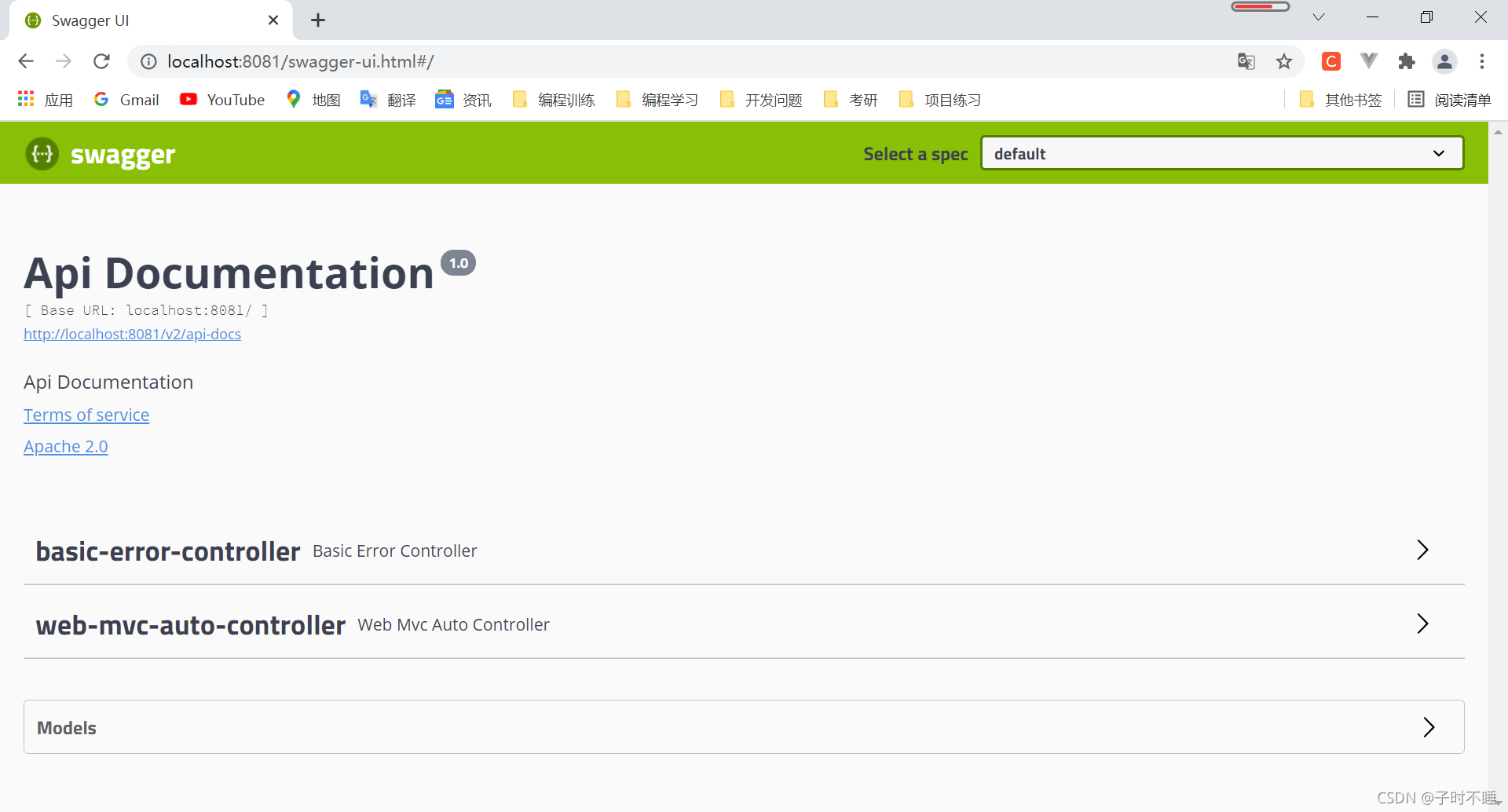Open the red C extension icon
Image resolution: width=1508 pixels, height=812 pixels.
coord(1331,61)
